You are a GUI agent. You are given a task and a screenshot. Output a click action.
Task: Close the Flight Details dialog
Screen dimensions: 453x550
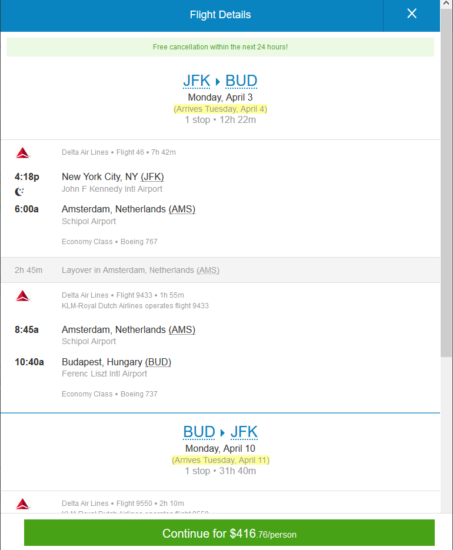click(x=412, y=14)
